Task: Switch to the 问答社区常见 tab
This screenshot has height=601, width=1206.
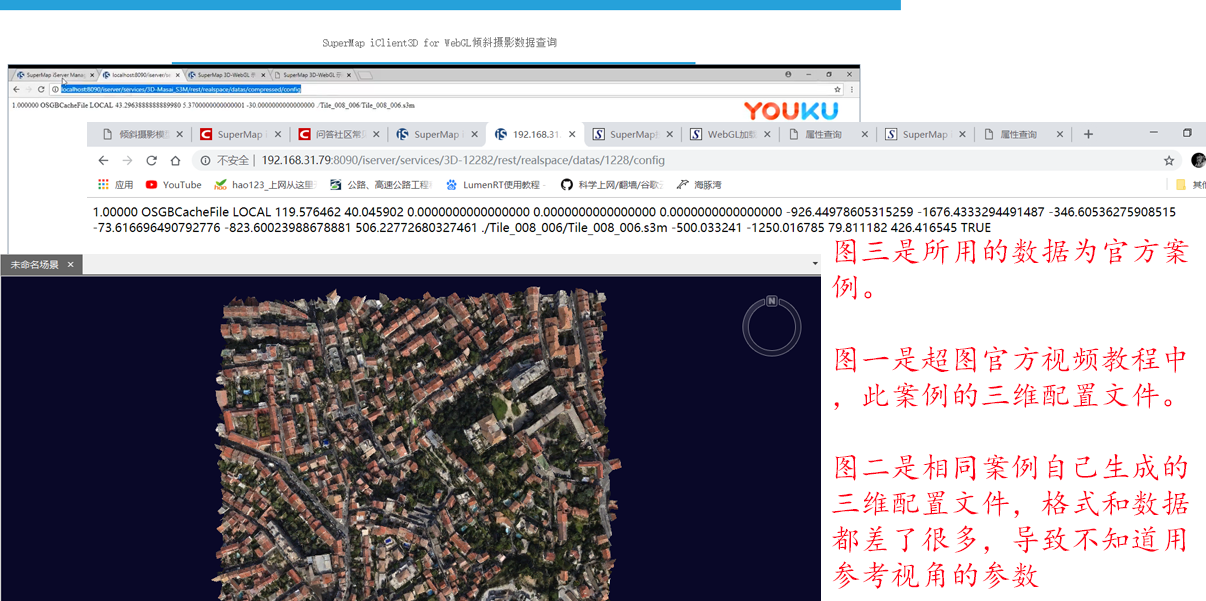Action: pos(338,134)
